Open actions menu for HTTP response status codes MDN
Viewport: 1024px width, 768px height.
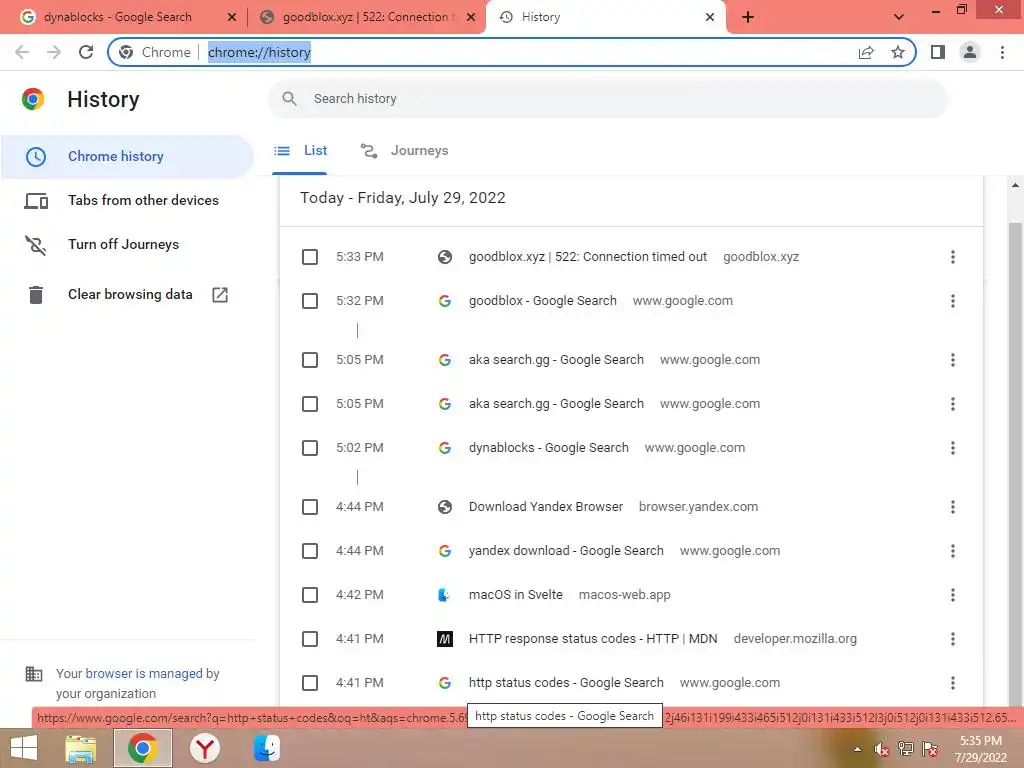point(953,639)
